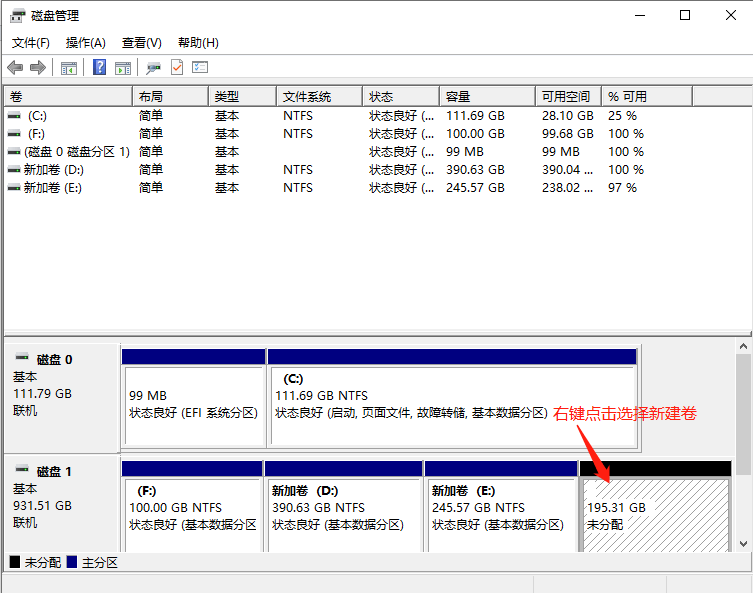Select the 磁盘 1 disk label panel
Screen dimensions: 753x593
(61, 503)
